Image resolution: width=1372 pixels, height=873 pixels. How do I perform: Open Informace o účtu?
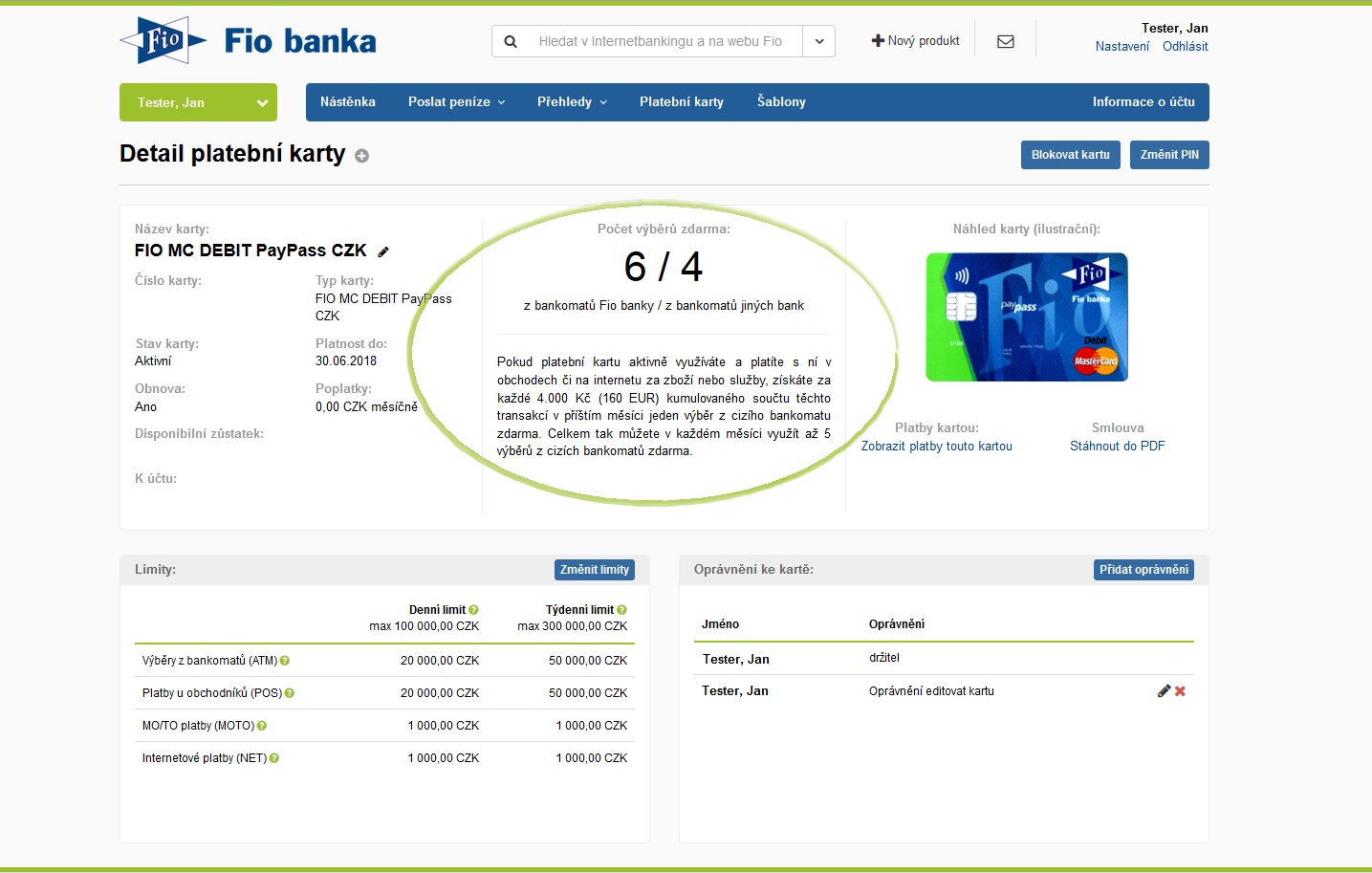pos(1143,102)
